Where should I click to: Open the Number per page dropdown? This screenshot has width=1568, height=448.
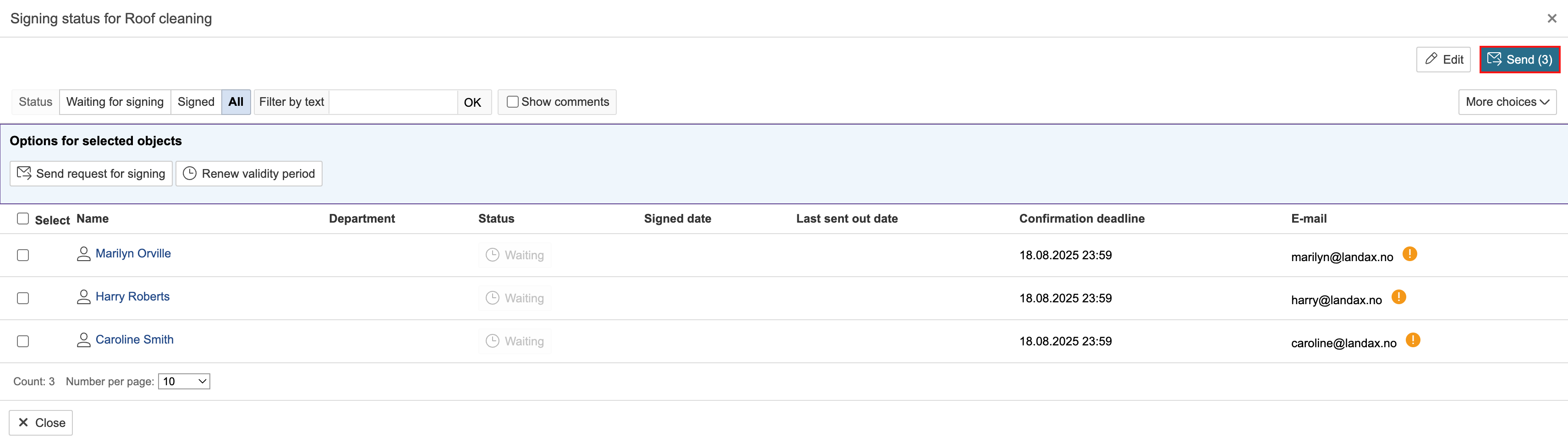point(184,382)
